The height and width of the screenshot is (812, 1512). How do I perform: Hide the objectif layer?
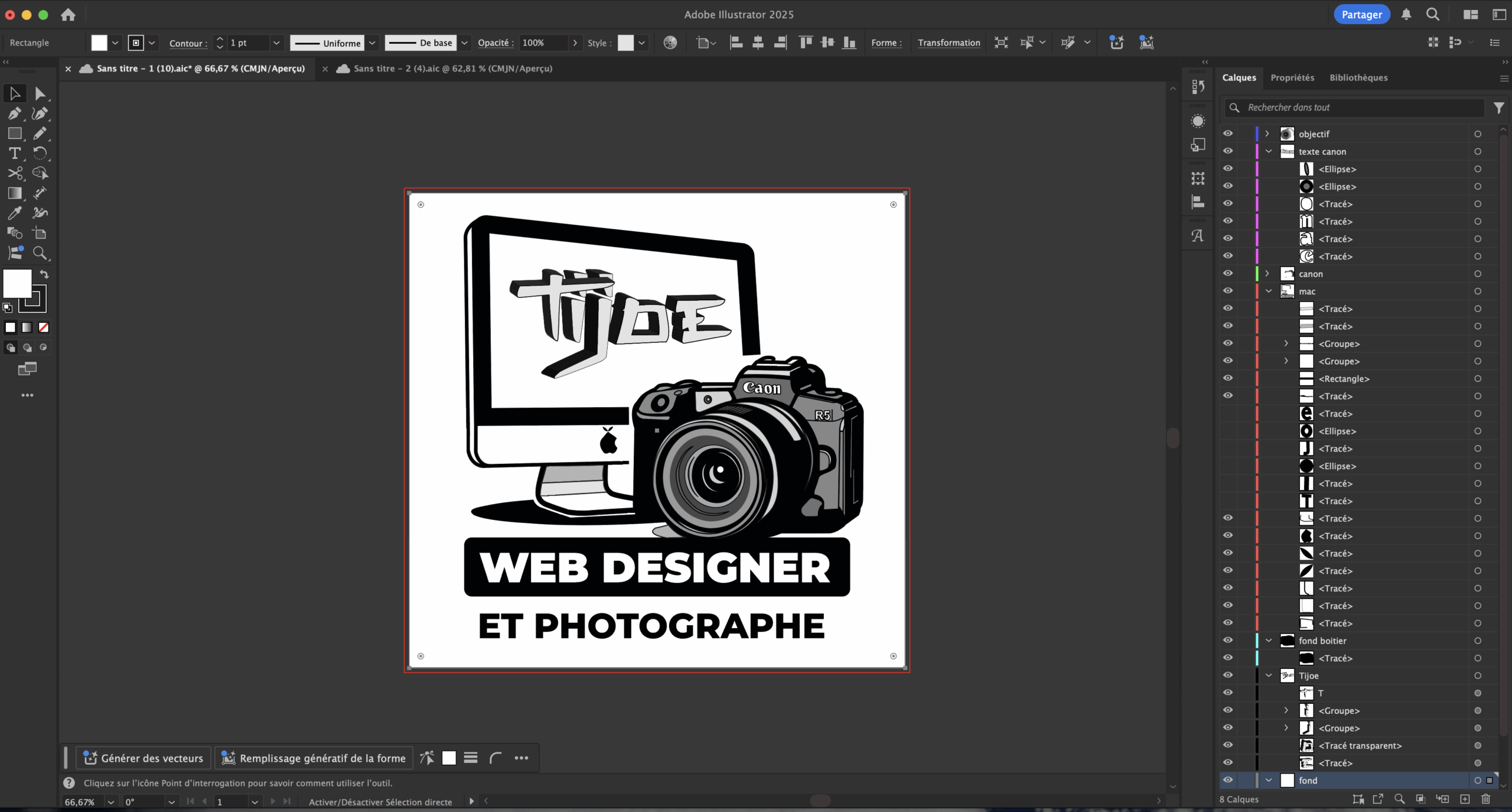pos(1228,134)
